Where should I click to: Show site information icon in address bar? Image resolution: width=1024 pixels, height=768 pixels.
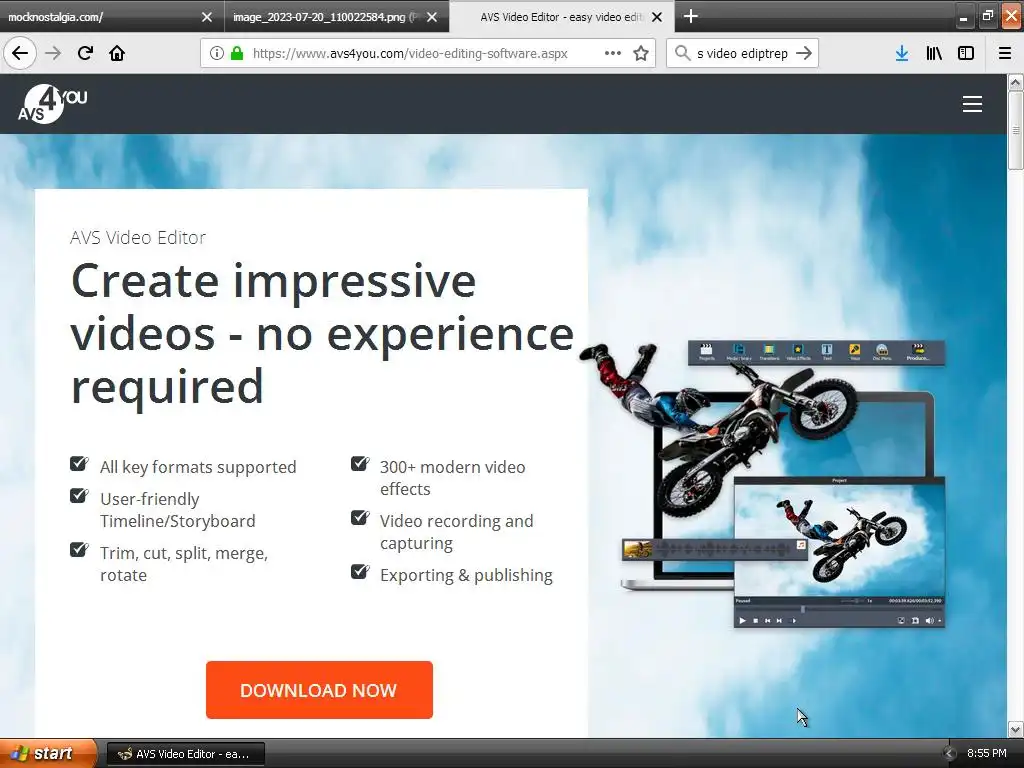pyautogui.click(x=217, y=53)
